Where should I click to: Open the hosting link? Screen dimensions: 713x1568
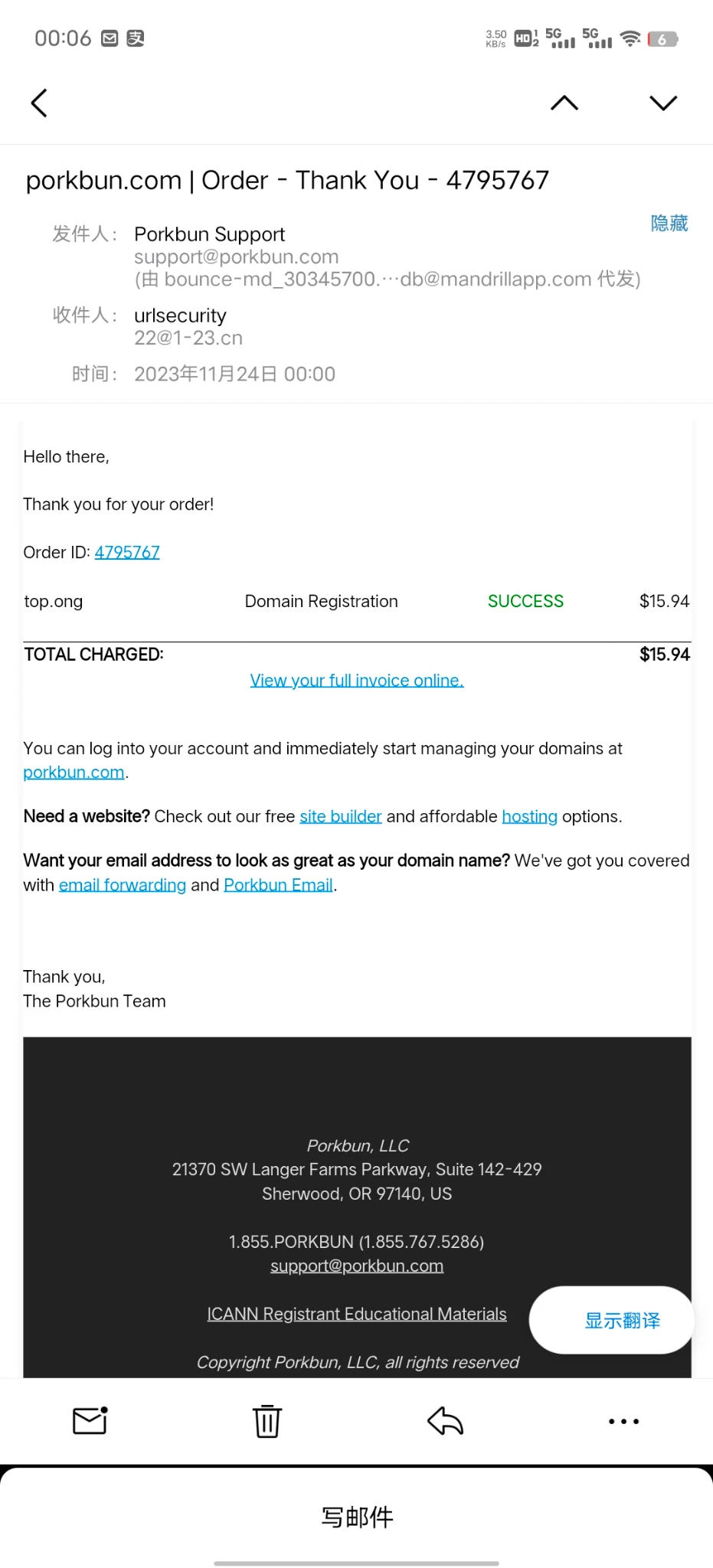[529, 816]
